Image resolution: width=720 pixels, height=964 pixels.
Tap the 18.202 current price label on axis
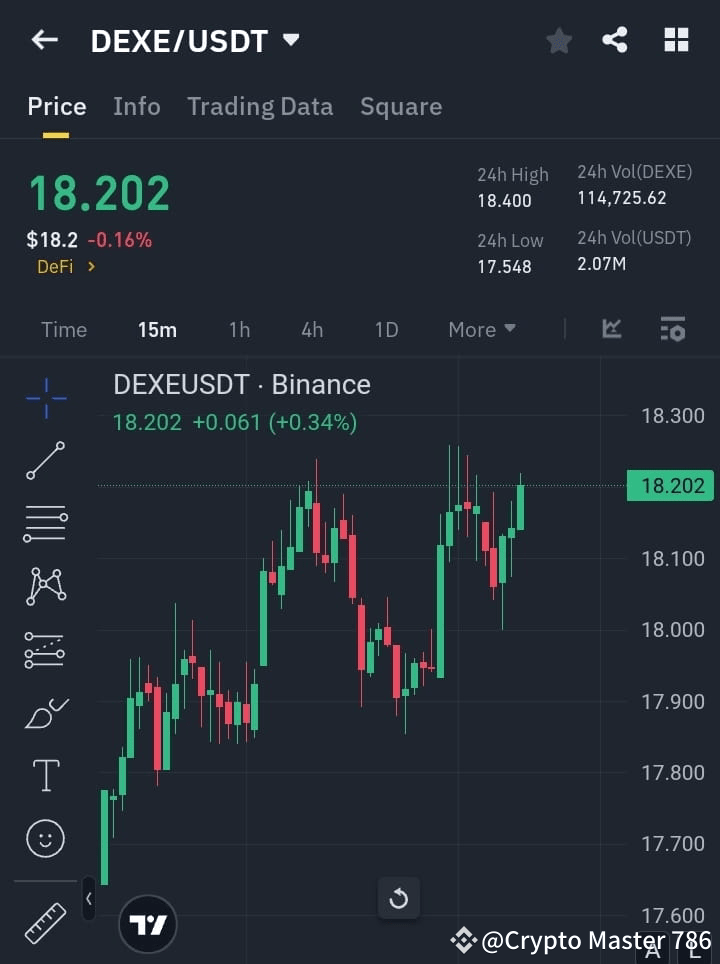click(x=670, y=486)
